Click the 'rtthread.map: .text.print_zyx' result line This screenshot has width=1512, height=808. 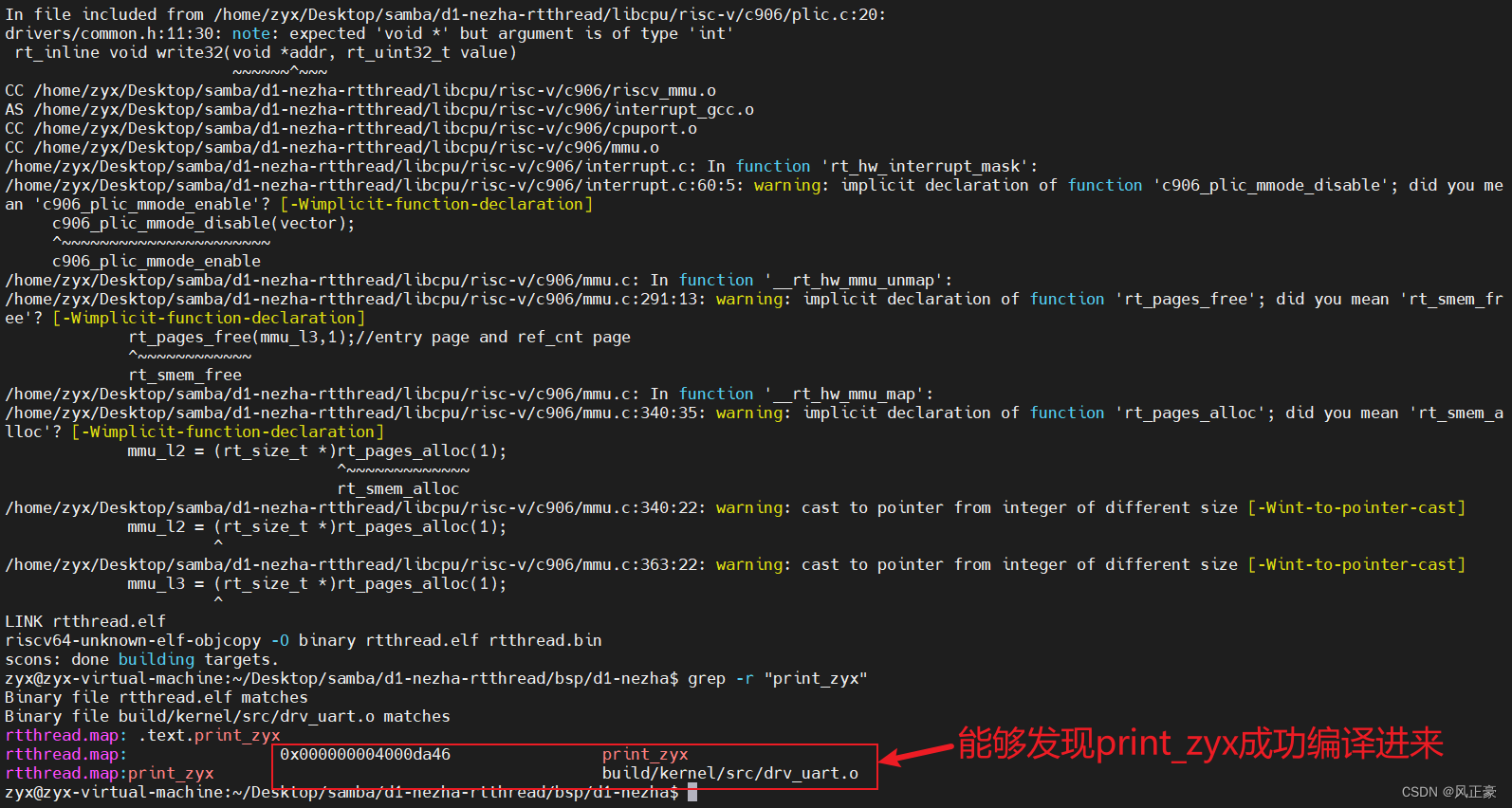tap(142, 735)
